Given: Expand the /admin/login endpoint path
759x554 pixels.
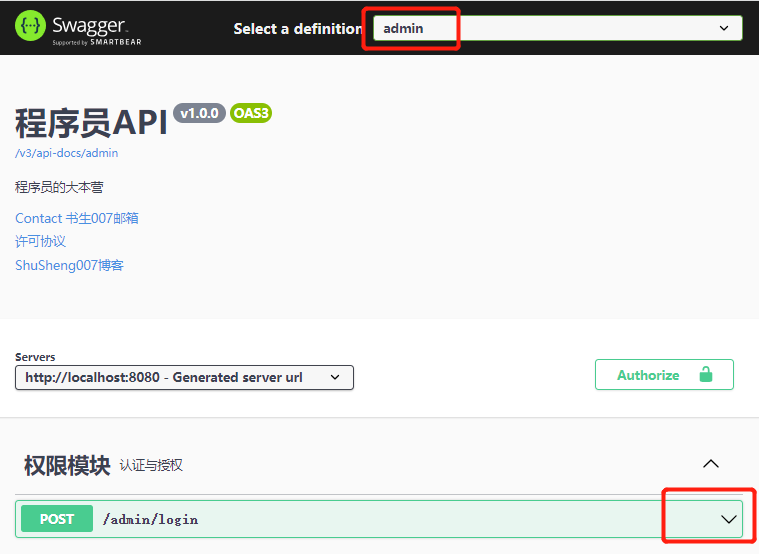Looking at the screenshot, I should (151, 520).
